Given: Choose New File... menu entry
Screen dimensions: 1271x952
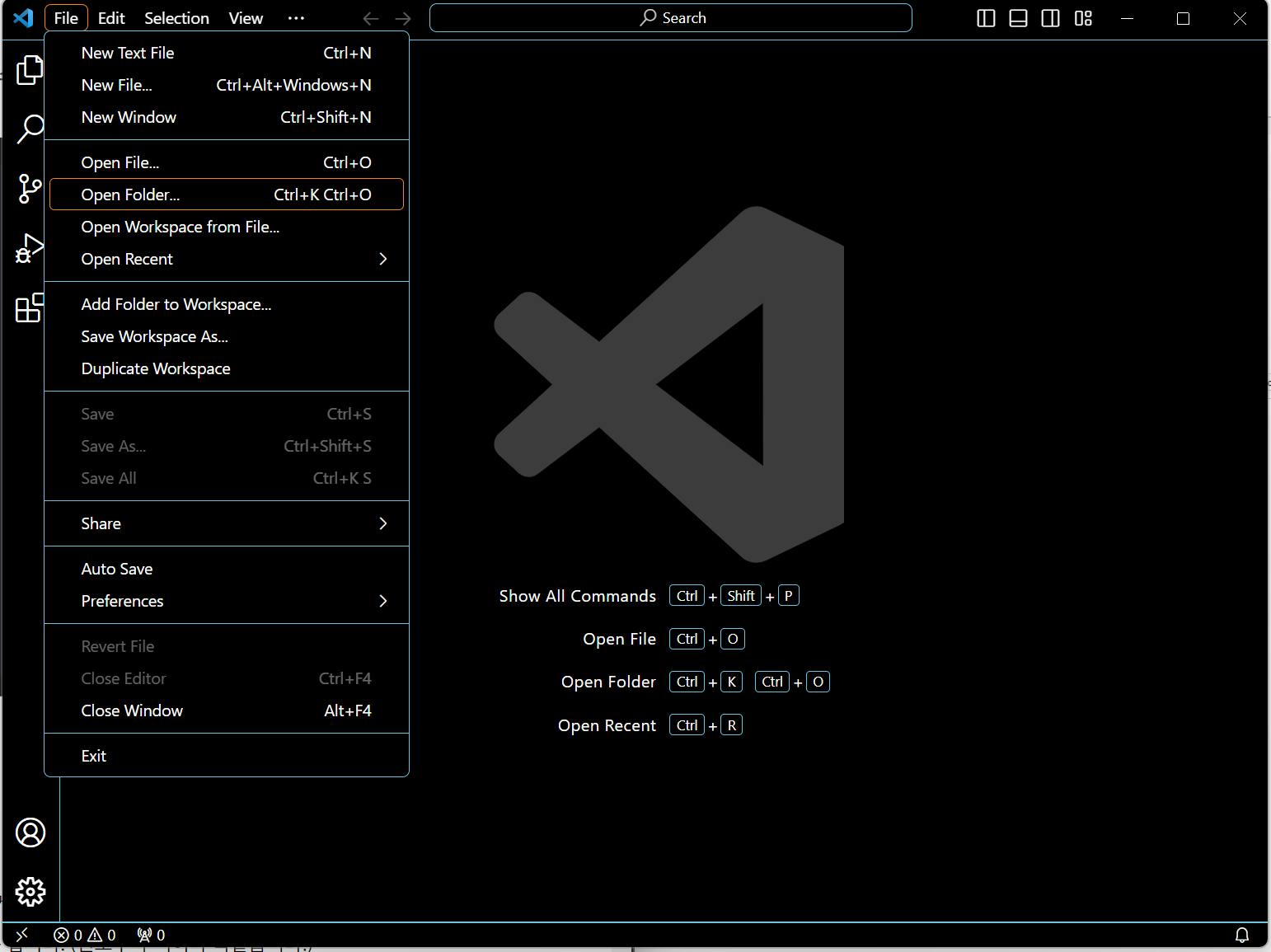Looking at the screenshot, I should coord(227,85).
